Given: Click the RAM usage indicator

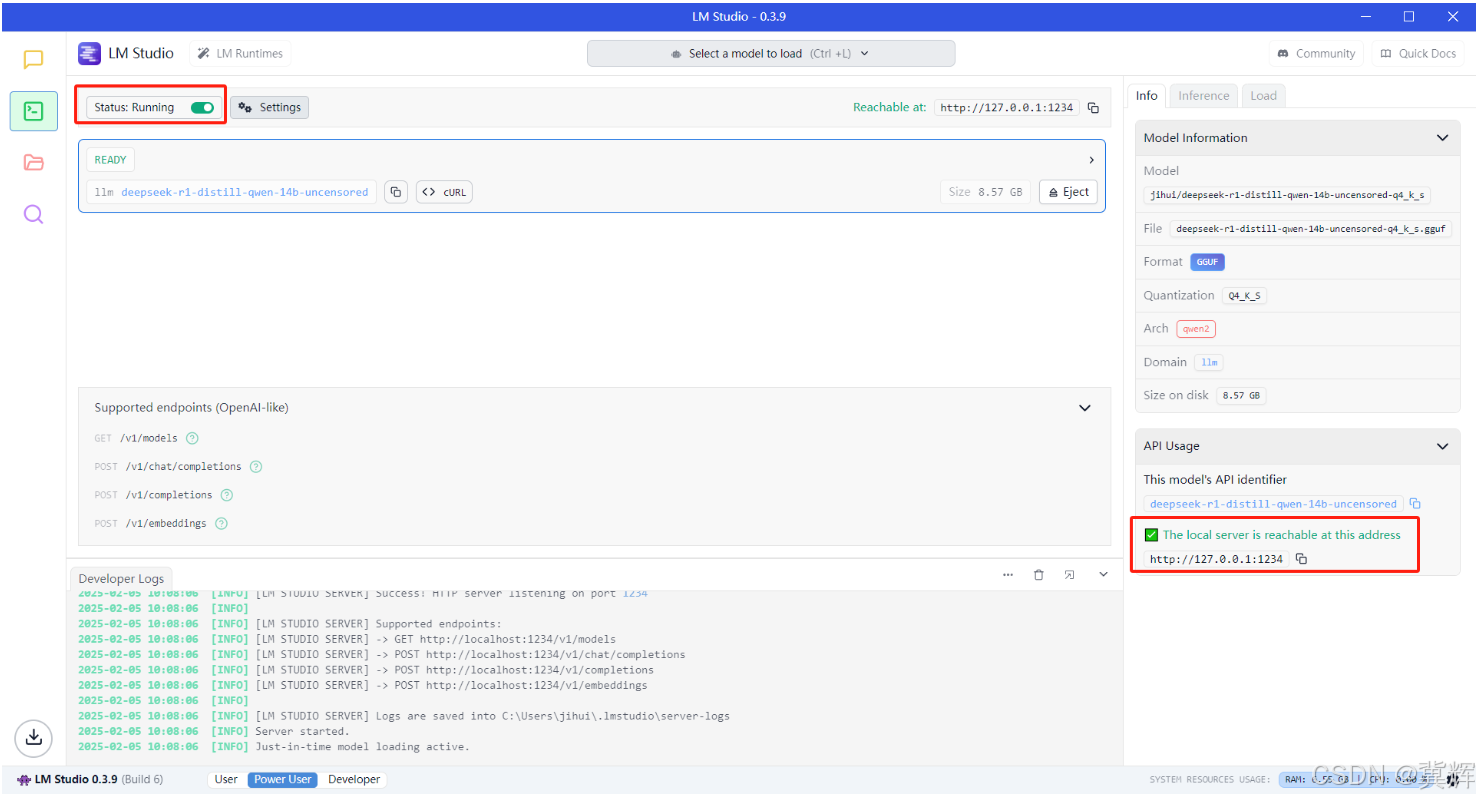Looking at the screenshot, I should click(1318, 780).
